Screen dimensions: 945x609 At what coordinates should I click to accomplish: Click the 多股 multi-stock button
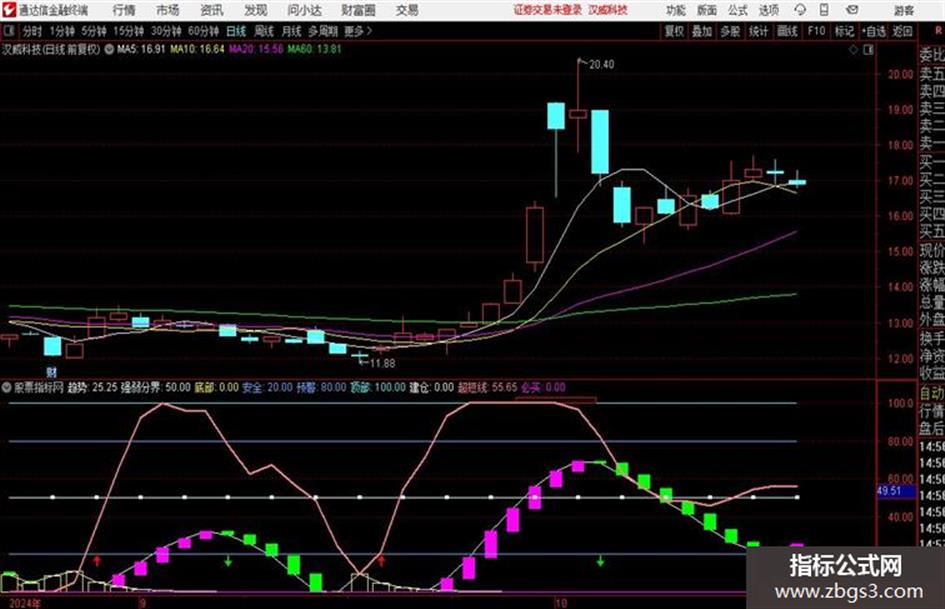[730, 31]
